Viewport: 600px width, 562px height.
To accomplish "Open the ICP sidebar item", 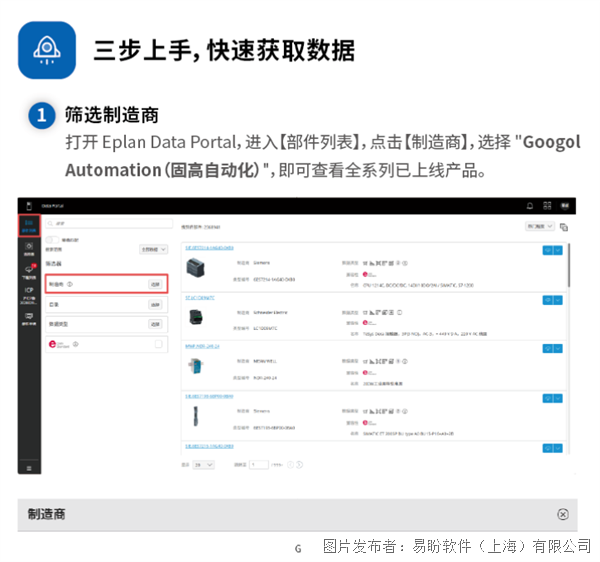I will pos(29,295).
